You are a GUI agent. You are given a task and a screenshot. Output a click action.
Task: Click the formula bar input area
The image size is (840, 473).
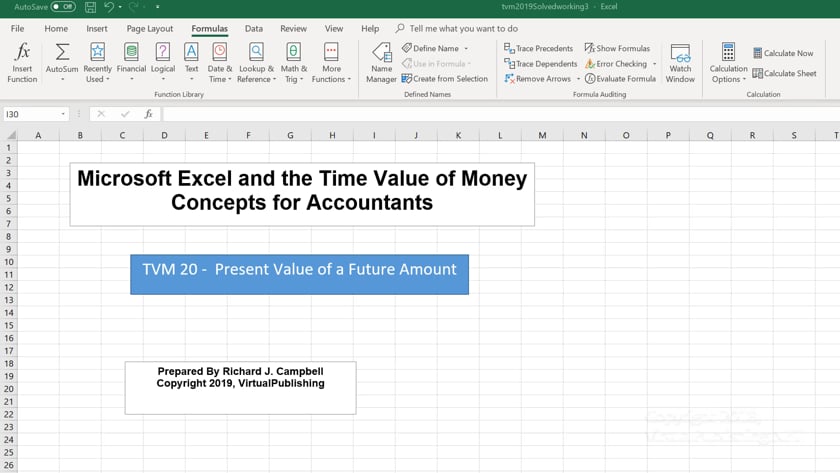point(501,114)
